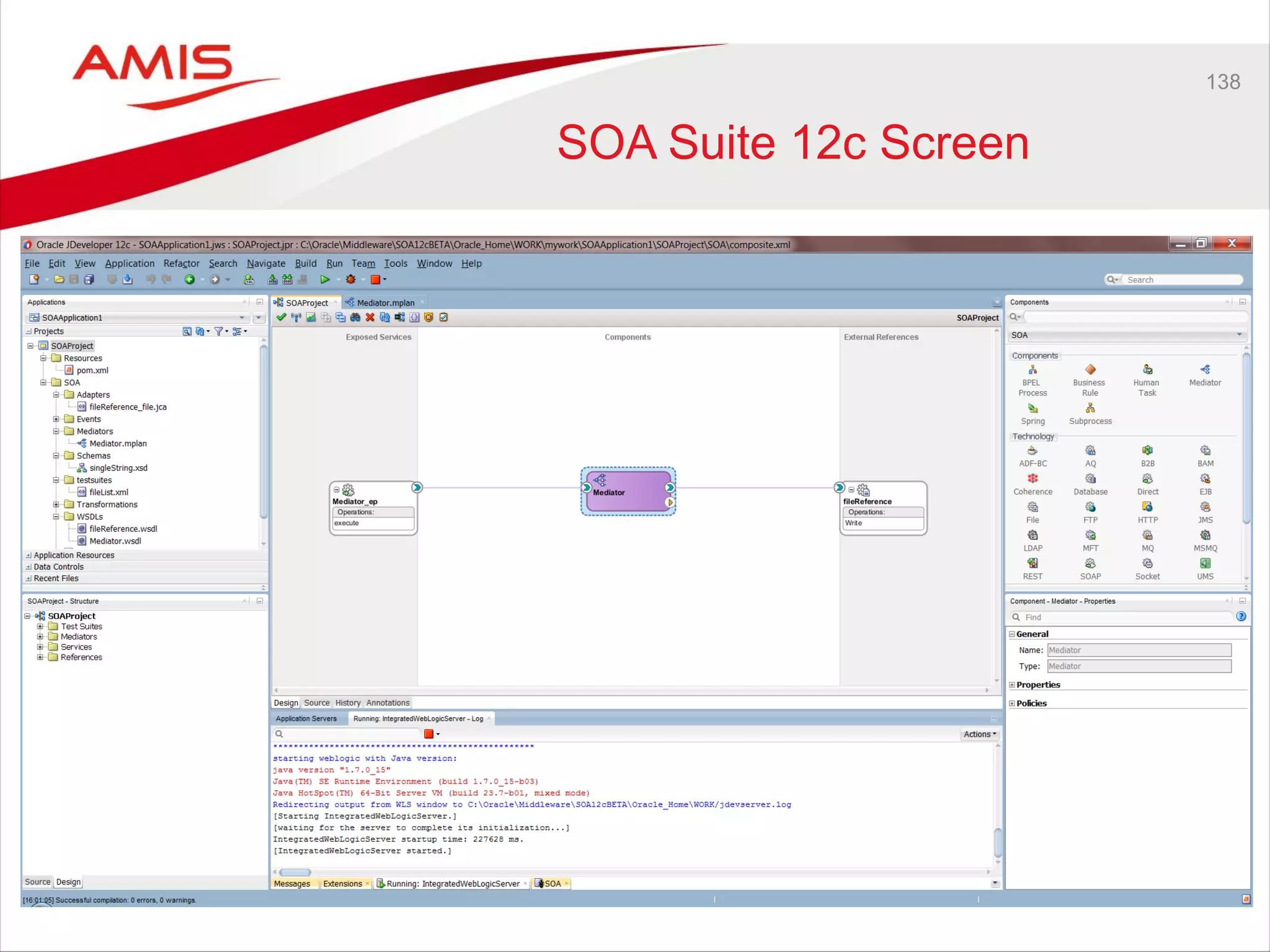This screenshot has height=952, width=1270.
Task: Open the File menu
Action: click(x=32, y=263)
